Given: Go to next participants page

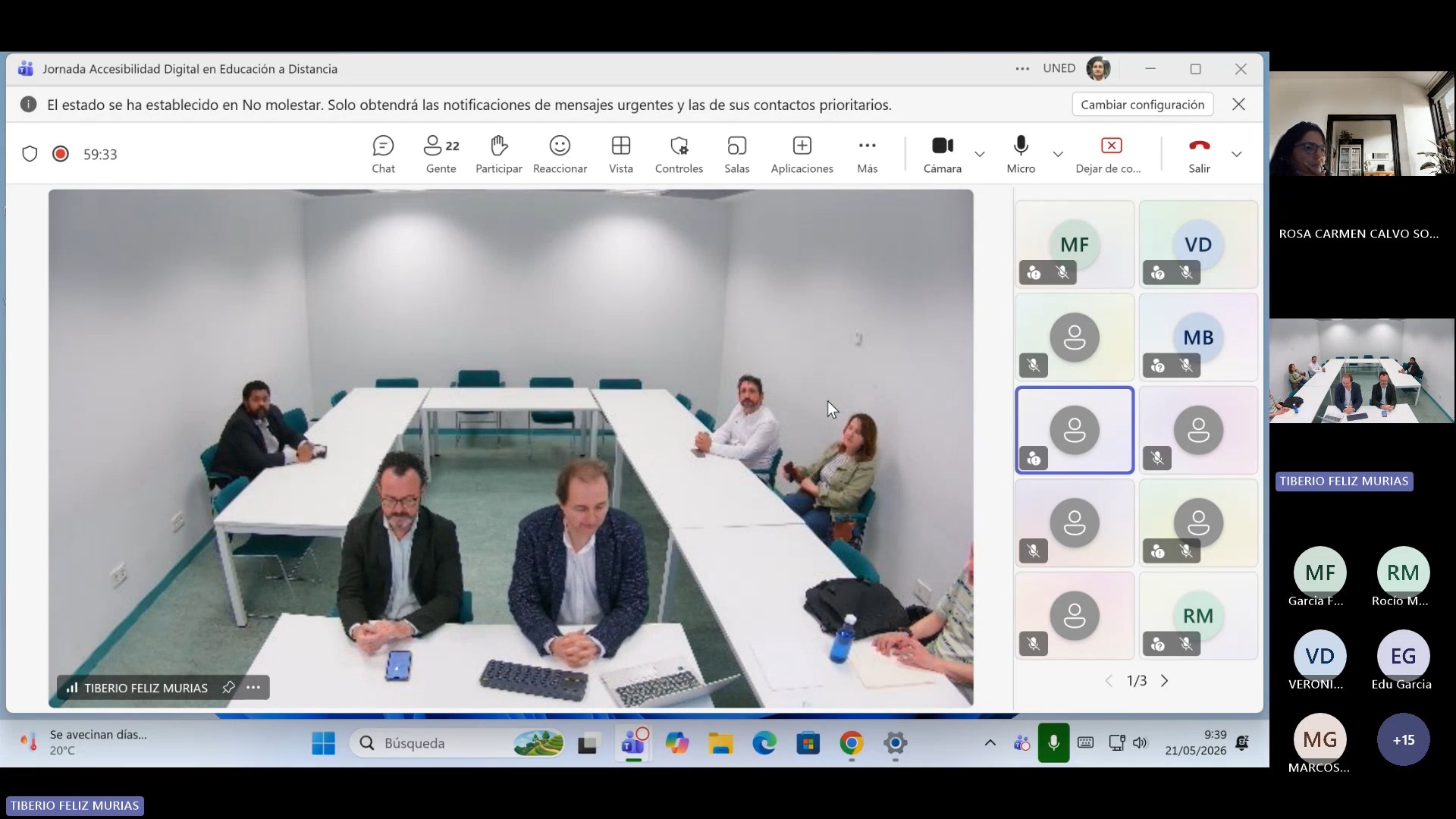Looking at the screenshot, I should [1165, 681].
